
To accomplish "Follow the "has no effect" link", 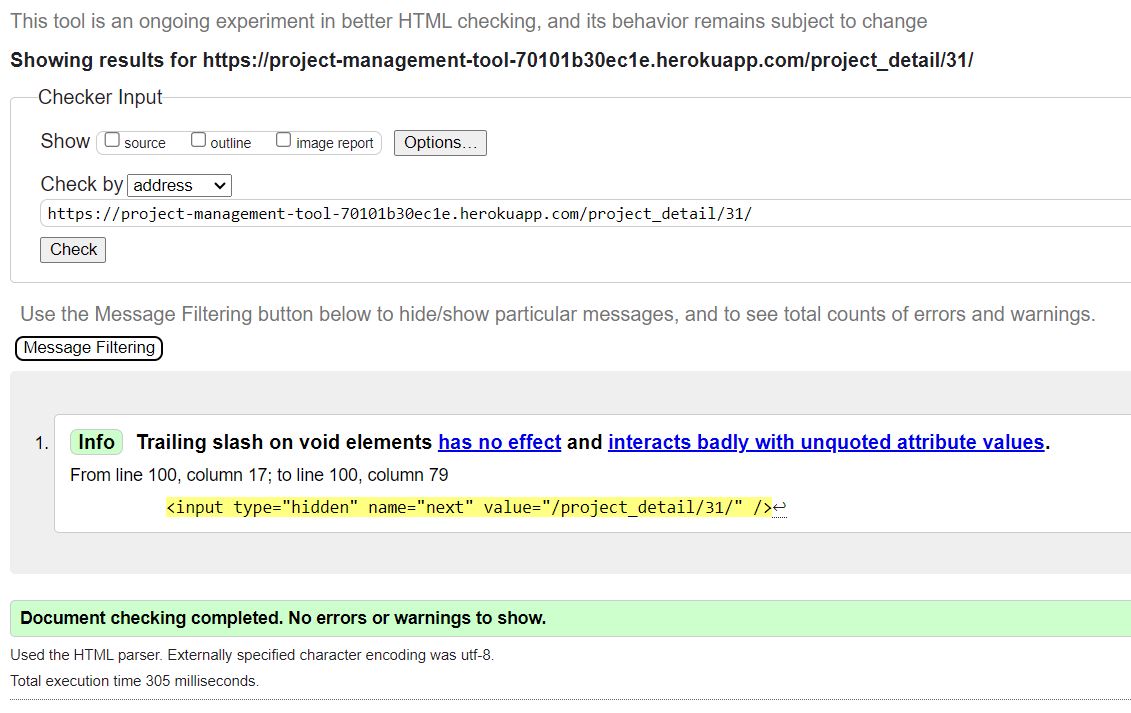I will click(499, 442).
